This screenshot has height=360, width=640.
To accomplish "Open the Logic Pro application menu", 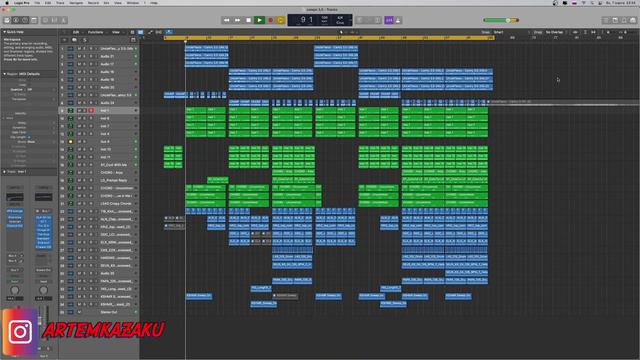I will [x=21, y=3].
